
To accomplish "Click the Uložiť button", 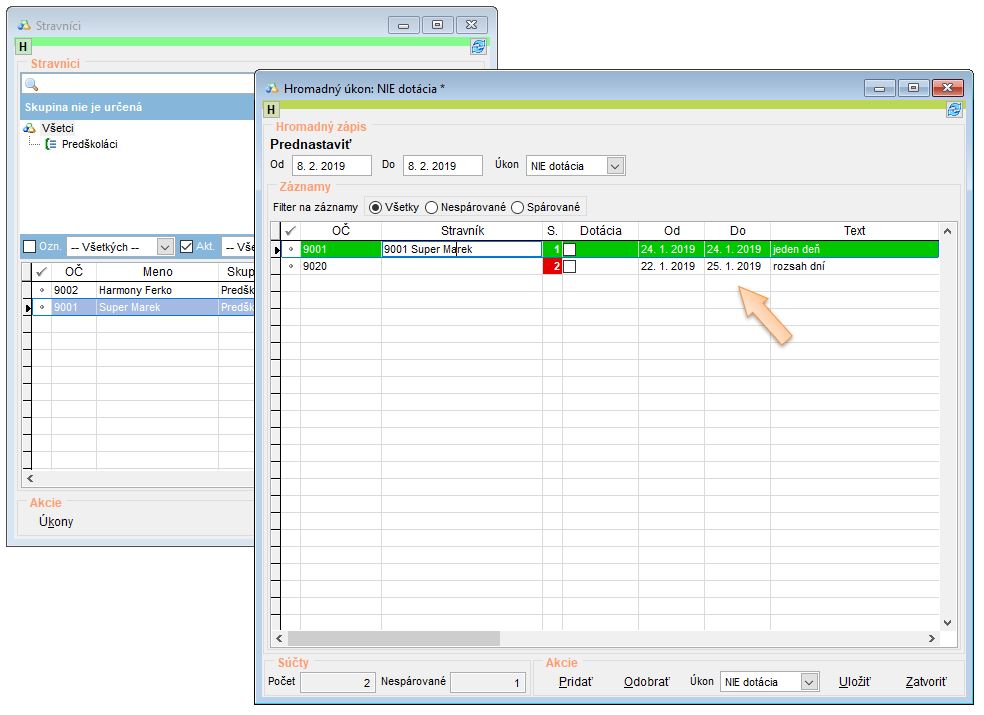I will (854, 682).
